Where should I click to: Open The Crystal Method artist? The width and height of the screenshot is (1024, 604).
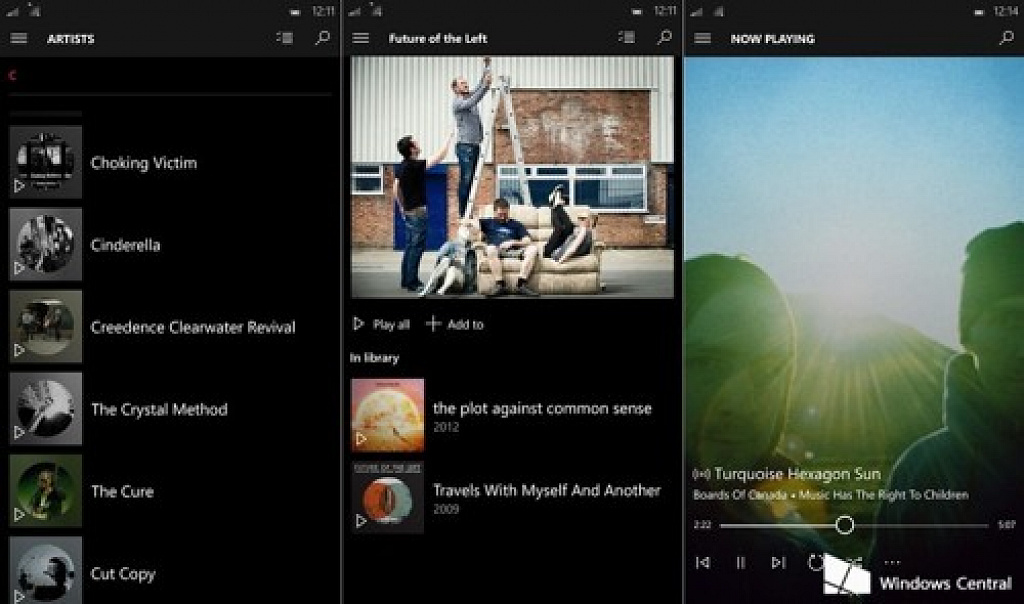point(159,409)
